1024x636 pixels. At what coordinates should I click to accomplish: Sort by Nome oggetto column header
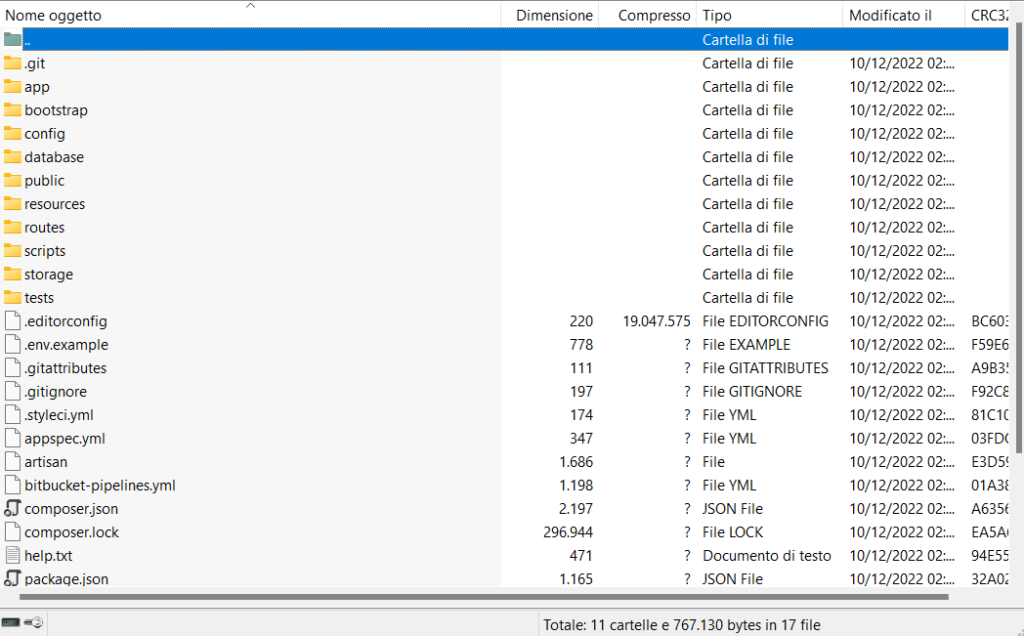(x=54, y=16)
